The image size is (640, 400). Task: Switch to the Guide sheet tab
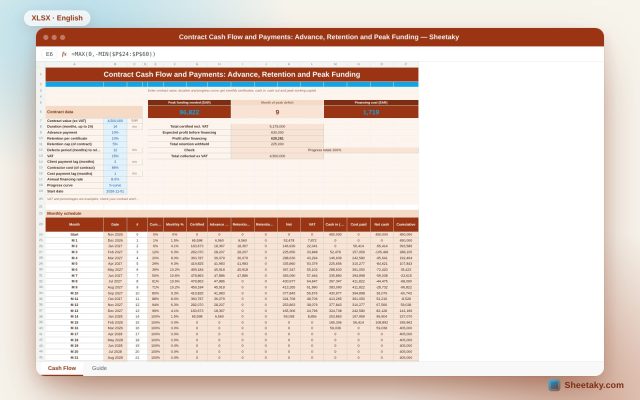[x=99, y=368]
